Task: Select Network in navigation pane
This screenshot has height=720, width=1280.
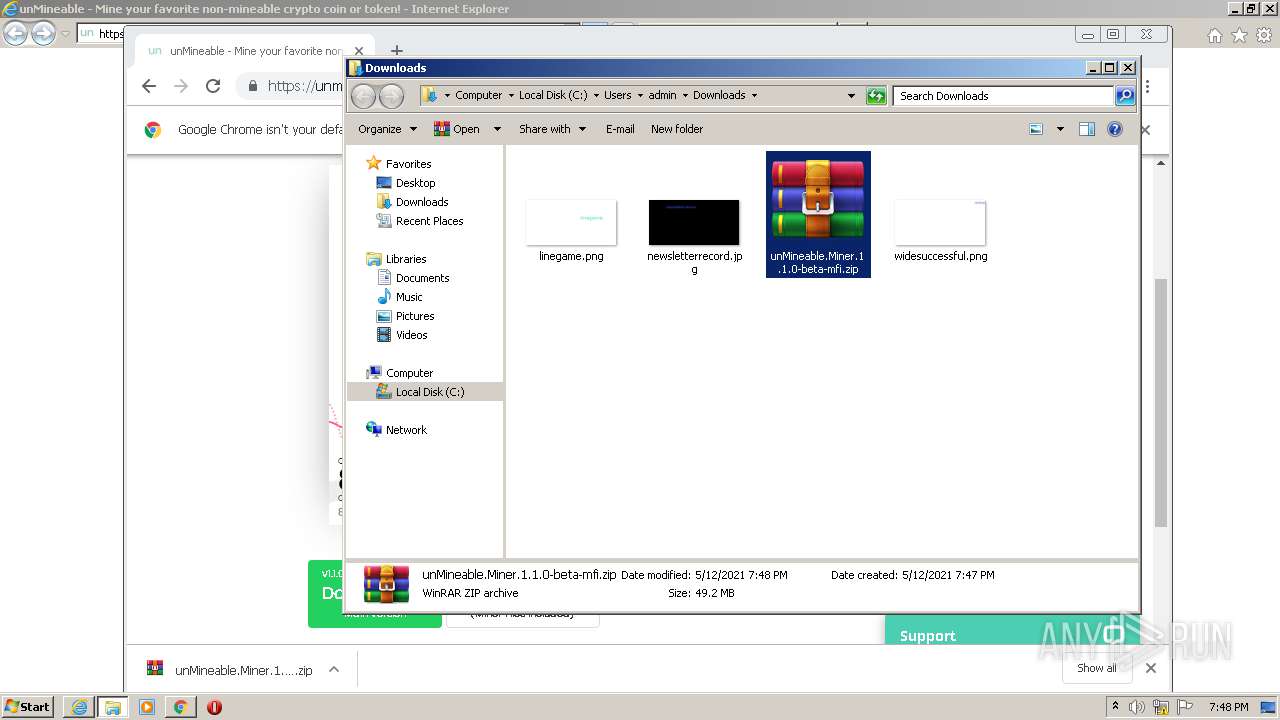Action: pyautogui.click(x=406, y=430)
